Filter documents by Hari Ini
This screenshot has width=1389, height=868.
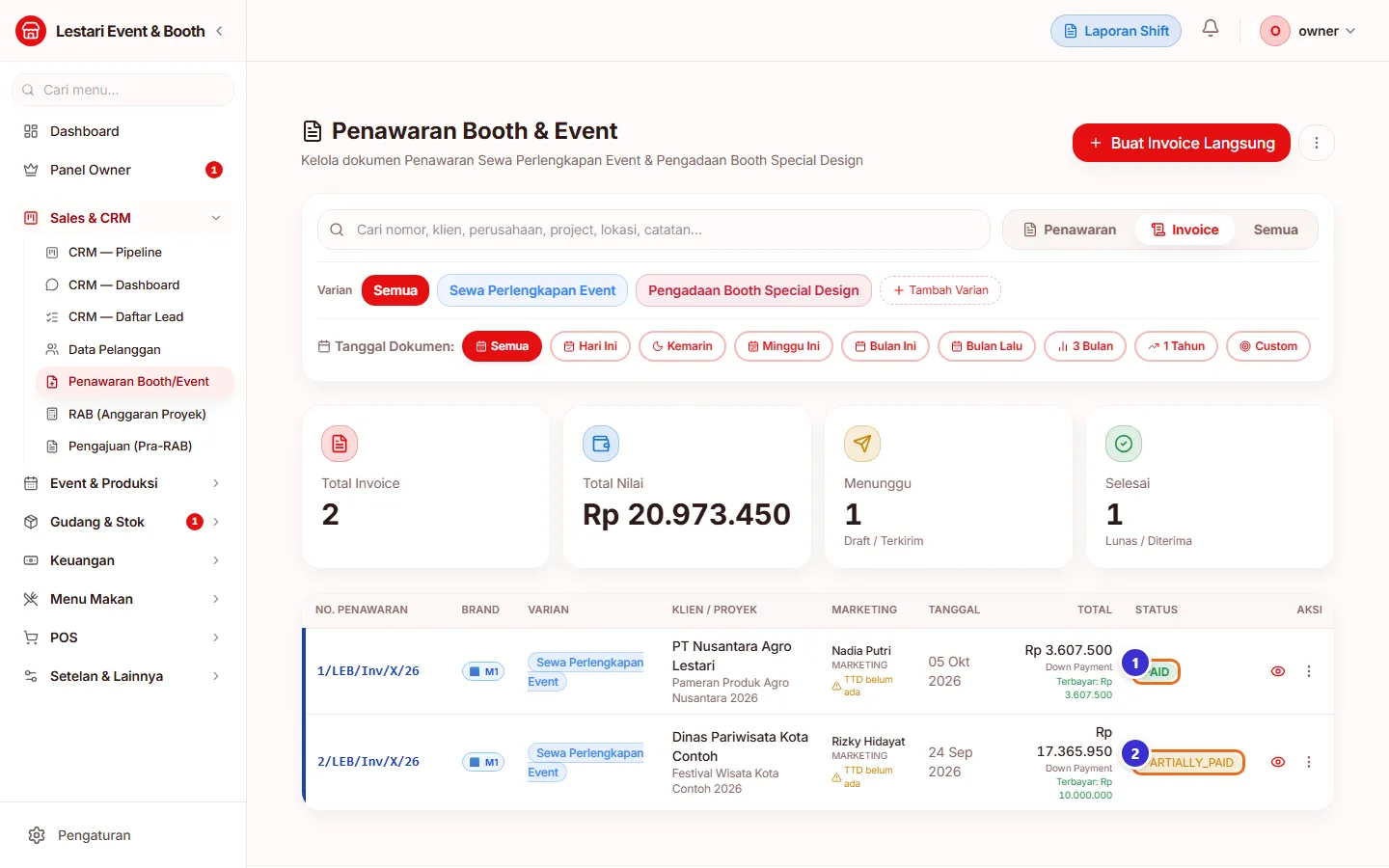(590, 346)
